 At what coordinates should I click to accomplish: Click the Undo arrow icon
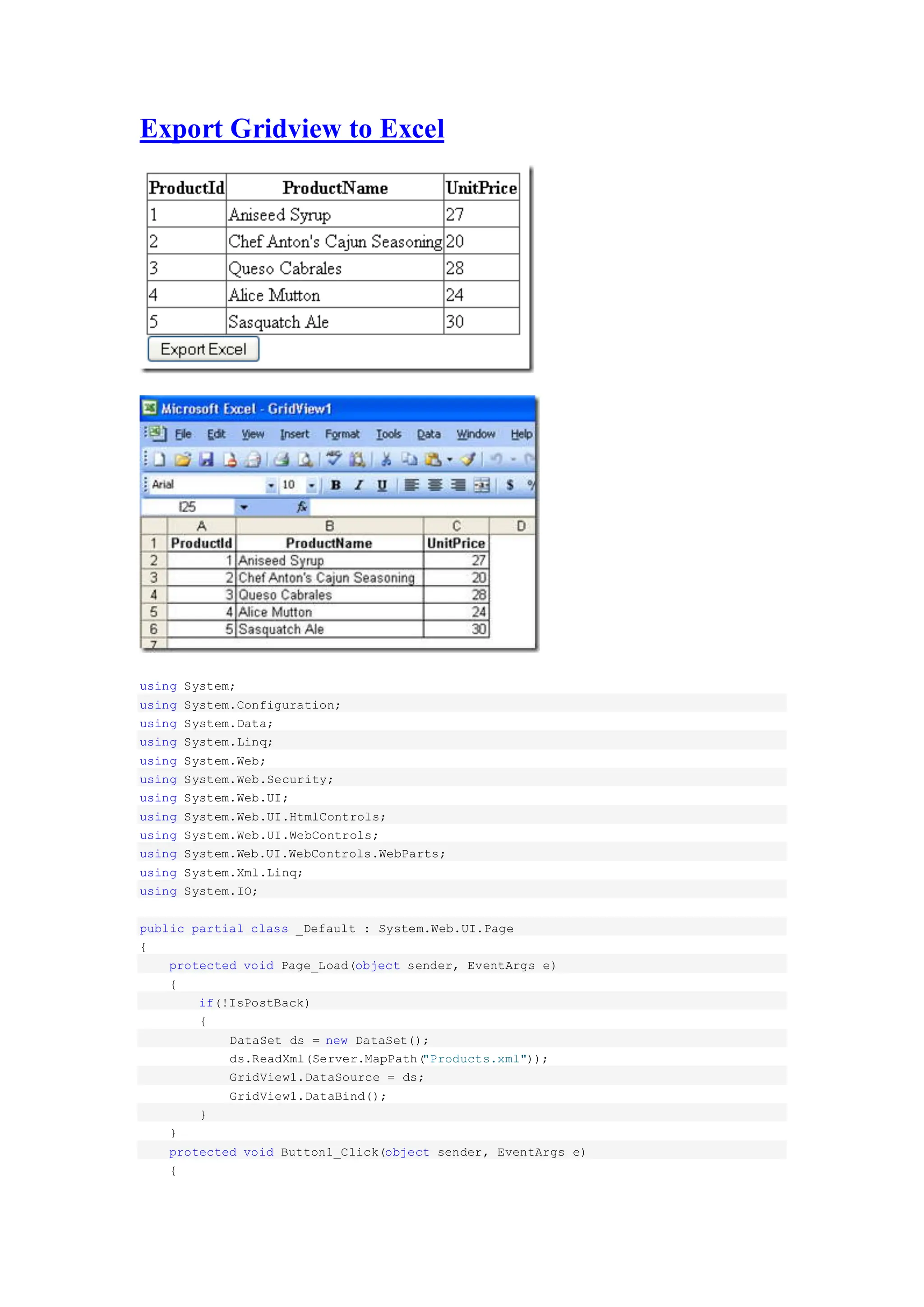pos(496,459)
